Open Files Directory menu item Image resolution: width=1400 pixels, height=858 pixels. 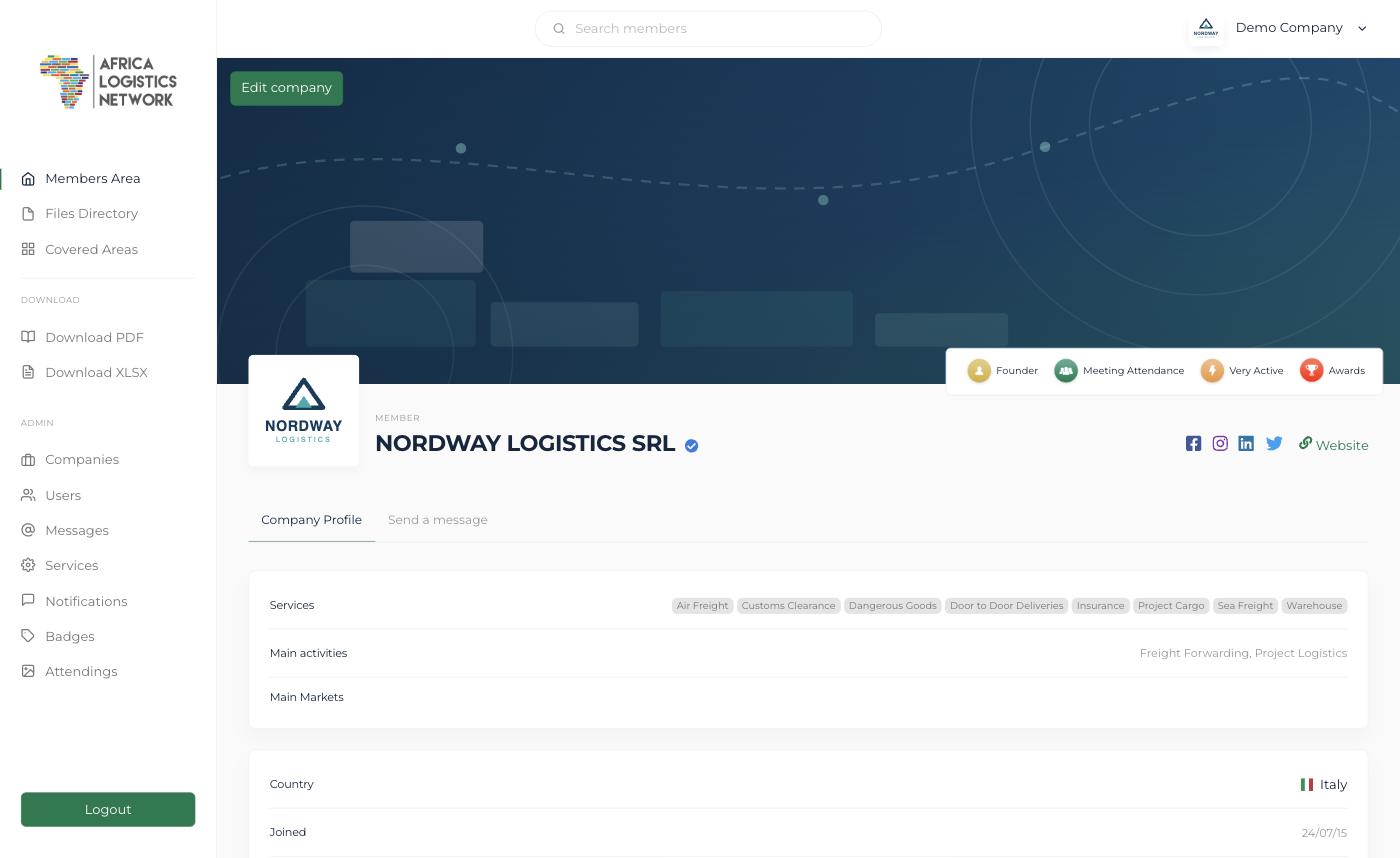(x=92, y=214)
